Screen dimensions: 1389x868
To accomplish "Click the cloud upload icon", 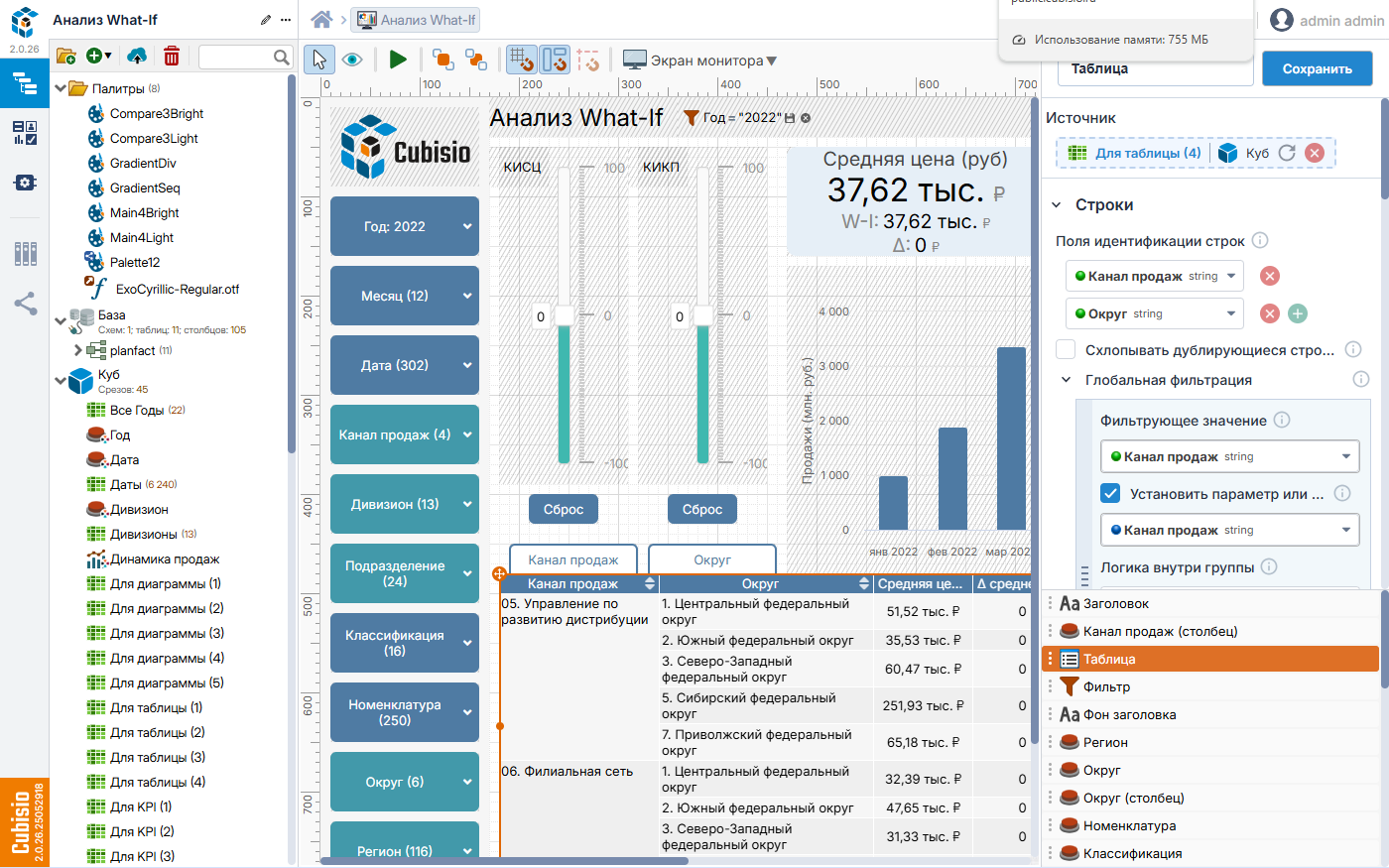I will point(138,57).
